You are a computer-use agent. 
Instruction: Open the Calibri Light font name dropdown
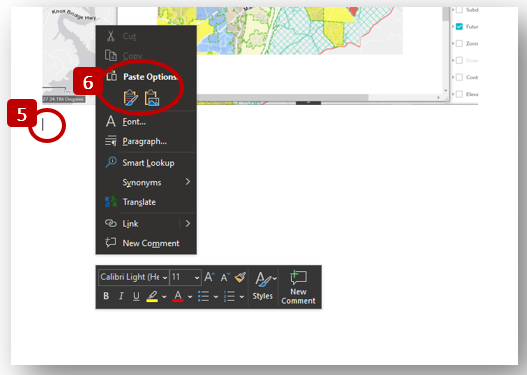coord(165,278)
